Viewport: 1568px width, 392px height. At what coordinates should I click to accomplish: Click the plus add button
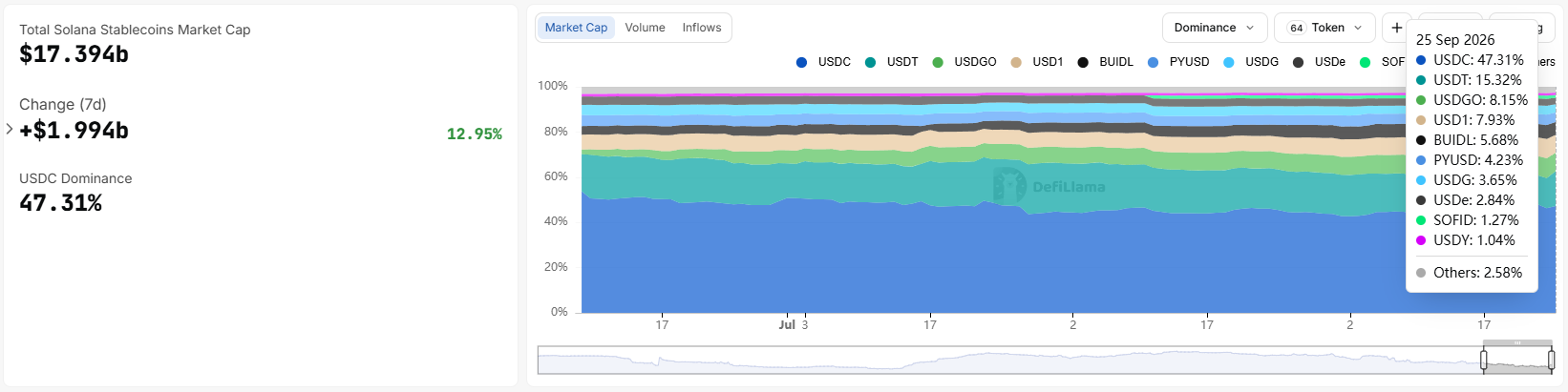(x=1396, y=28)
